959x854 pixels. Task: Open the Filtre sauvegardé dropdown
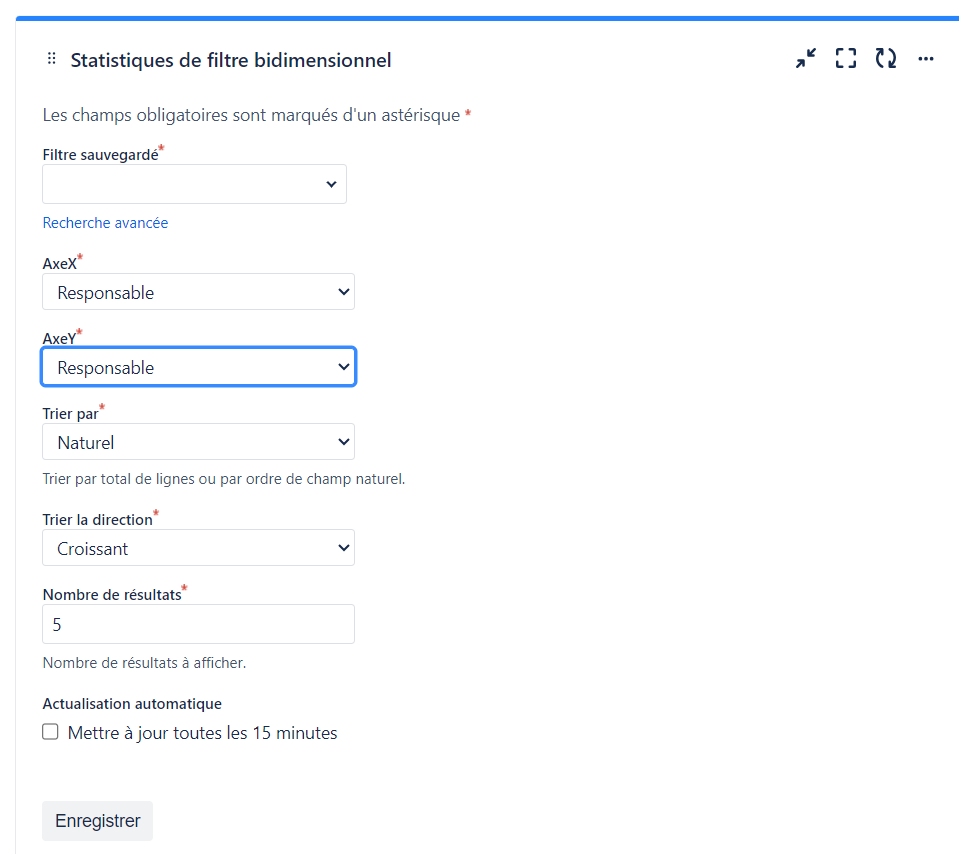point(194,184)
